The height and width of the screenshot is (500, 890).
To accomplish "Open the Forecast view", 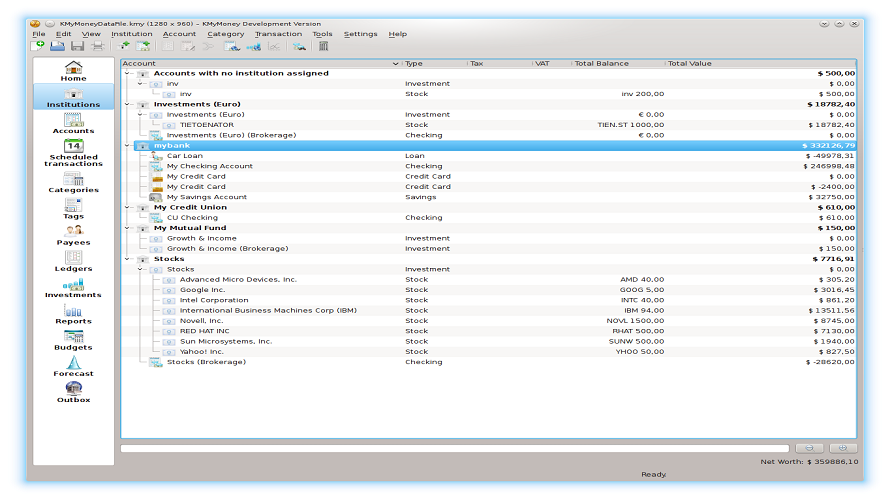I will pyautogui.click(x=73, y=366).
